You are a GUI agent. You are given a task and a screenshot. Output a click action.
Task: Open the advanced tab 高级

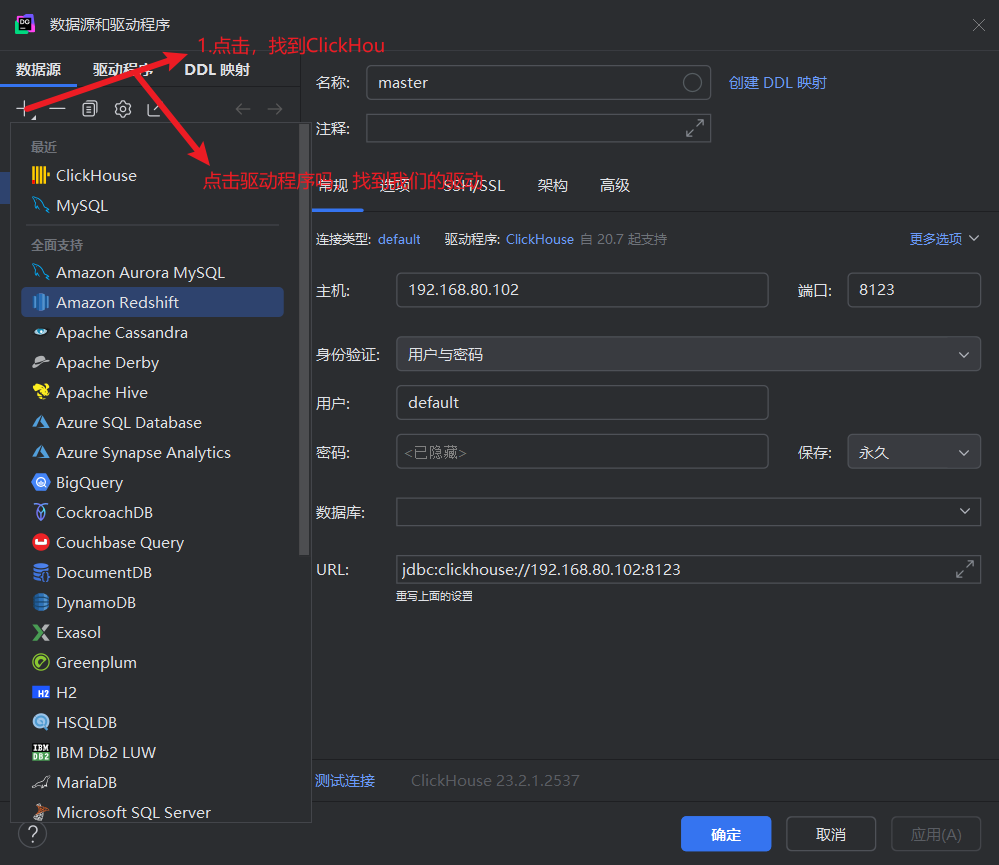click(615, 185)
